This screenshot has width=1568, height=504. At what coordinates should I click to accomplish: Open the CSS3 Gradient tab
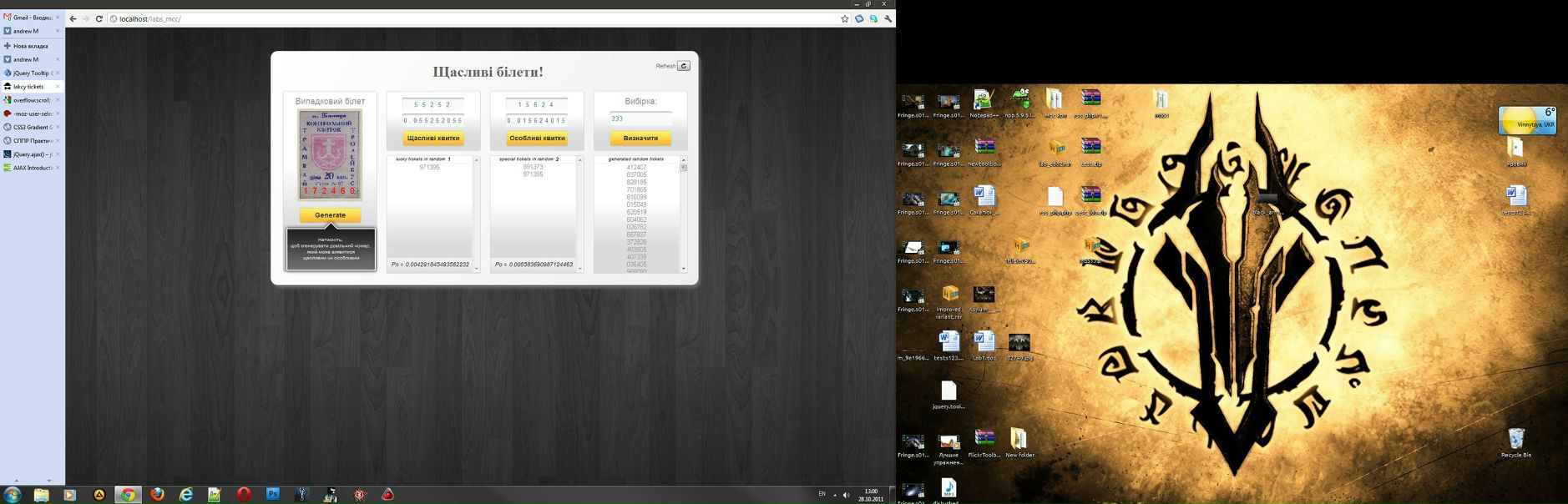point(30,128)
